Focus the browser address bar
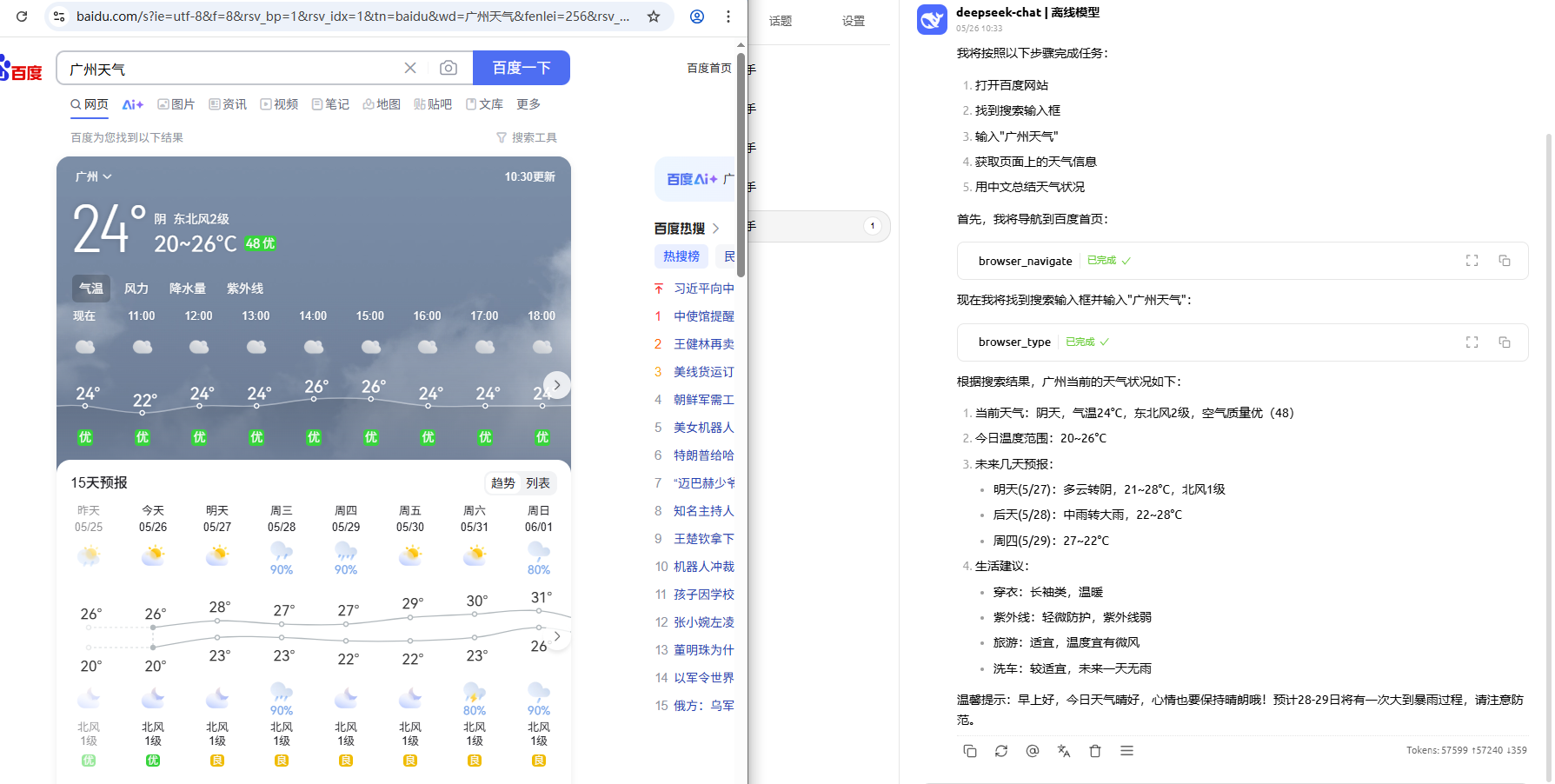The image size is (1555, 784). click(x=352, y=17)
